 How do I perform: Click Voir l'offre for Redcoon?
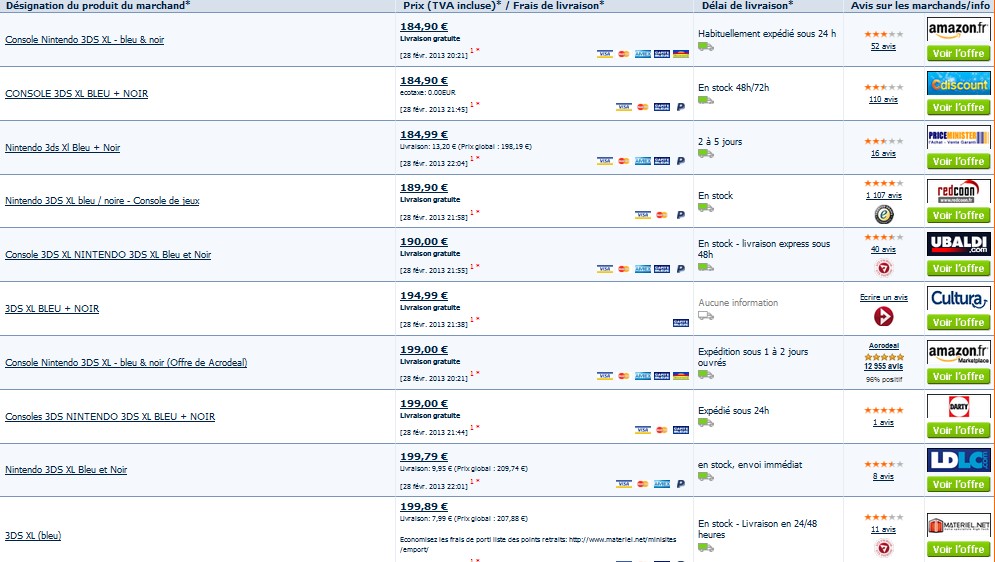[x=958, y=215]
